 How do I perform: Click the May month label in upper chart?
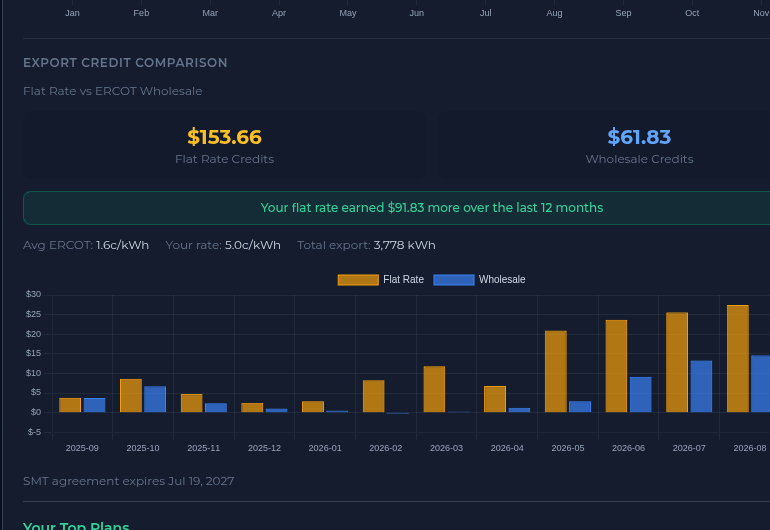[x=348, y=13]
